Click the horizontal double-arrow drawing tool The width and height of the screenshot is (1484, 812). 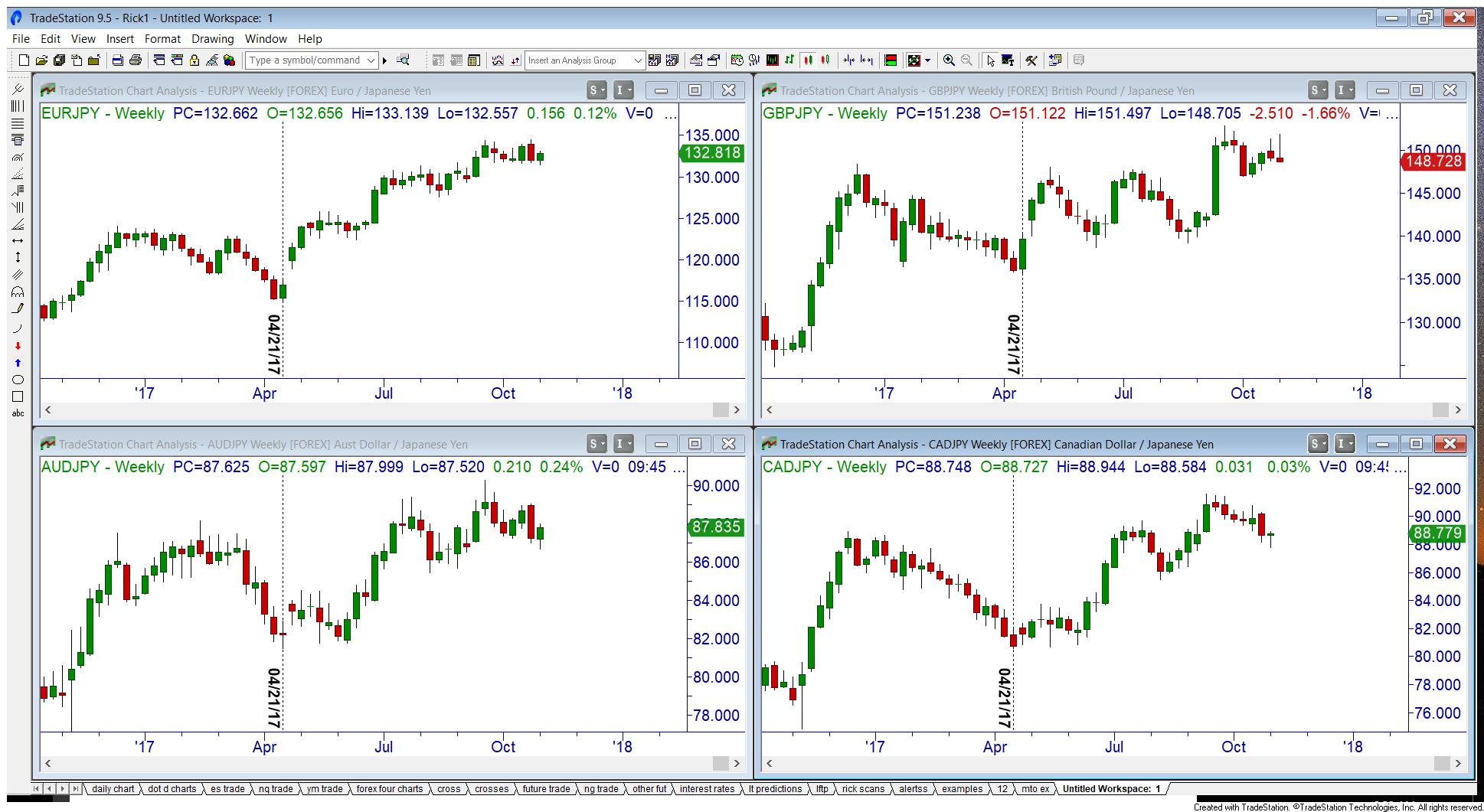pos(18,240)
